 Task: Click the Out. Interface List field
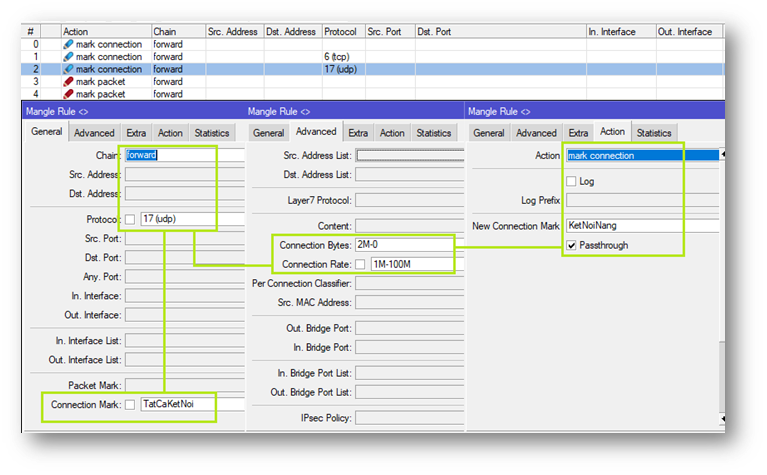184,360
